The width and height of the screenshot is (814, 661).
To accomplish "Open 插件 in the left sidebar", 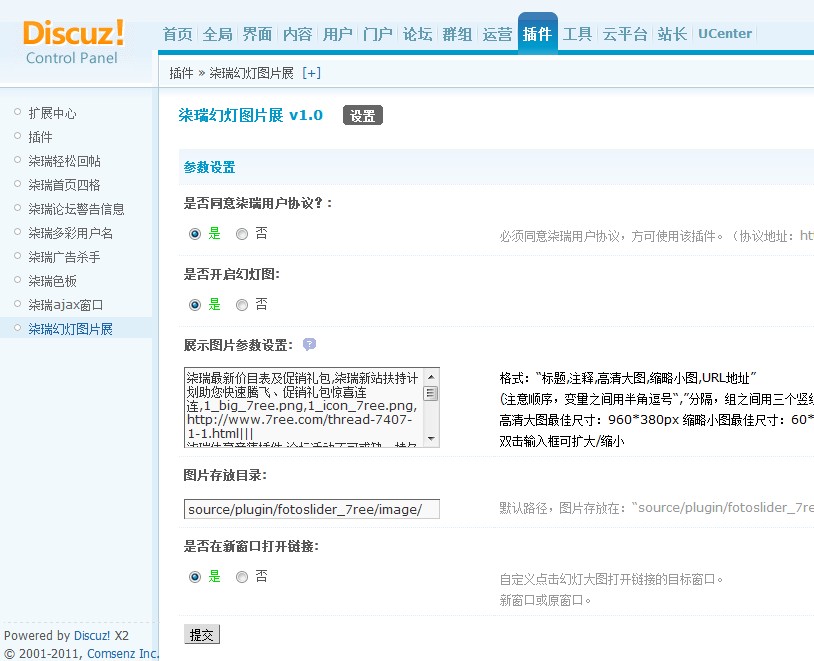I will (40, 137).
